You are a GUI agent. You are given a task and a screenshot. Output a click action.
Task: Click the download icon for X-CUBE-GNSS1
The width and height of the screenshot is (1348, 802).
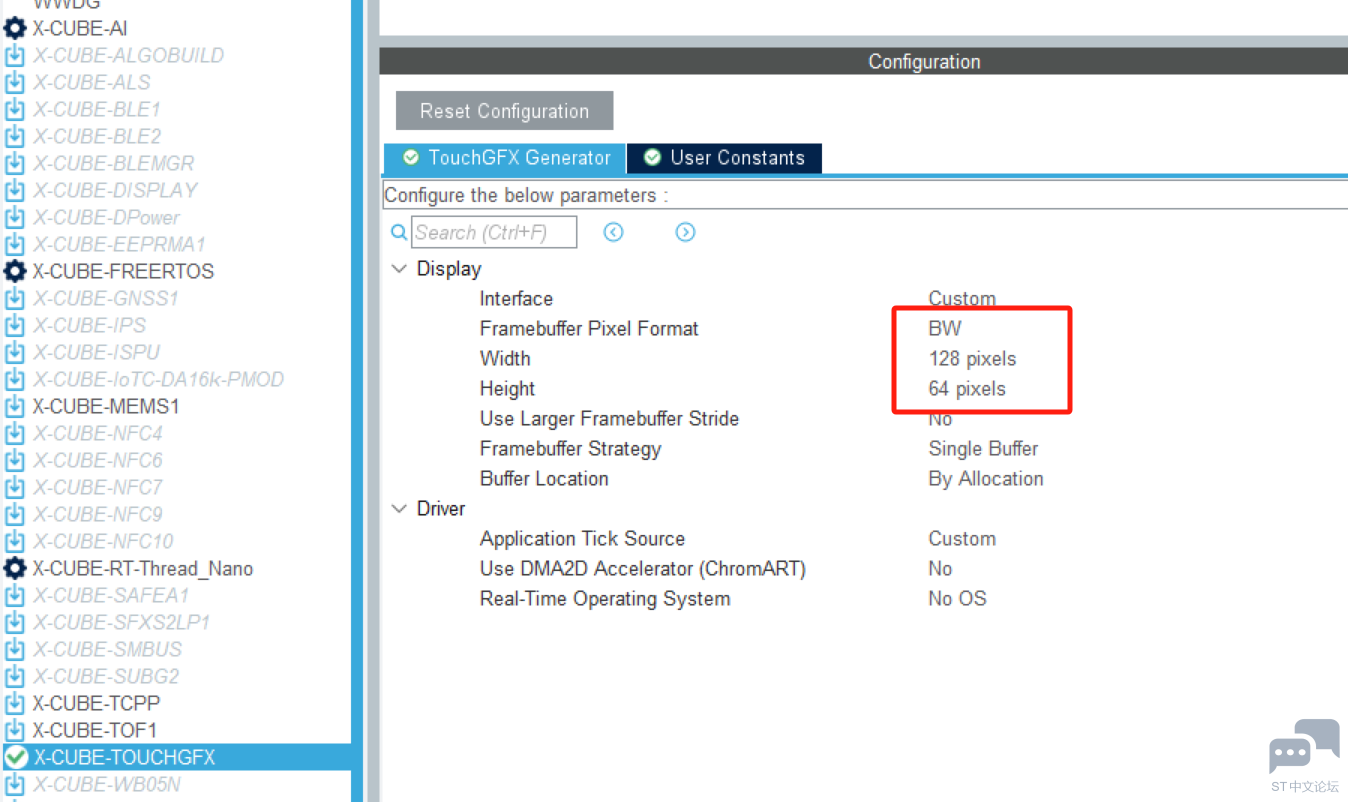click(x=15, y=299)
